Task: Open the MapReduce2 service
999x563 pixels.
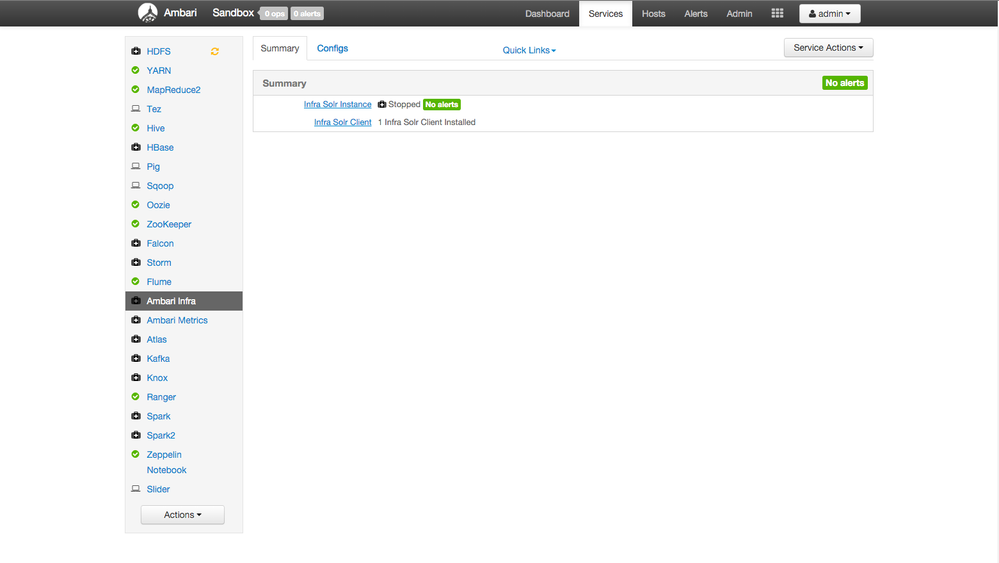Action: point(173,90)
